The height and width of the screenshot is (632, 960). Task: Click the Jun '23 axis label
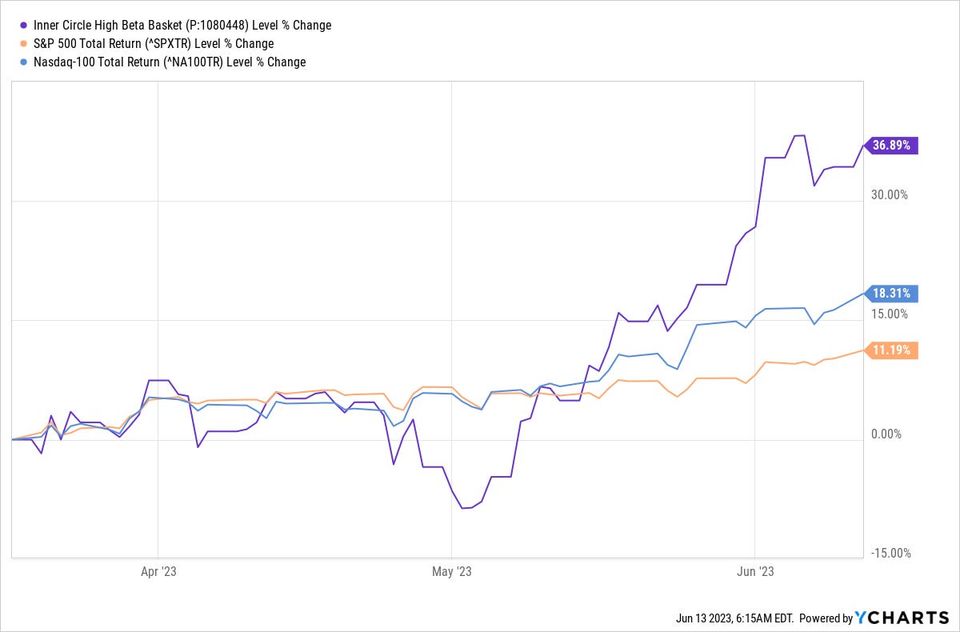[x=756, y=572]
